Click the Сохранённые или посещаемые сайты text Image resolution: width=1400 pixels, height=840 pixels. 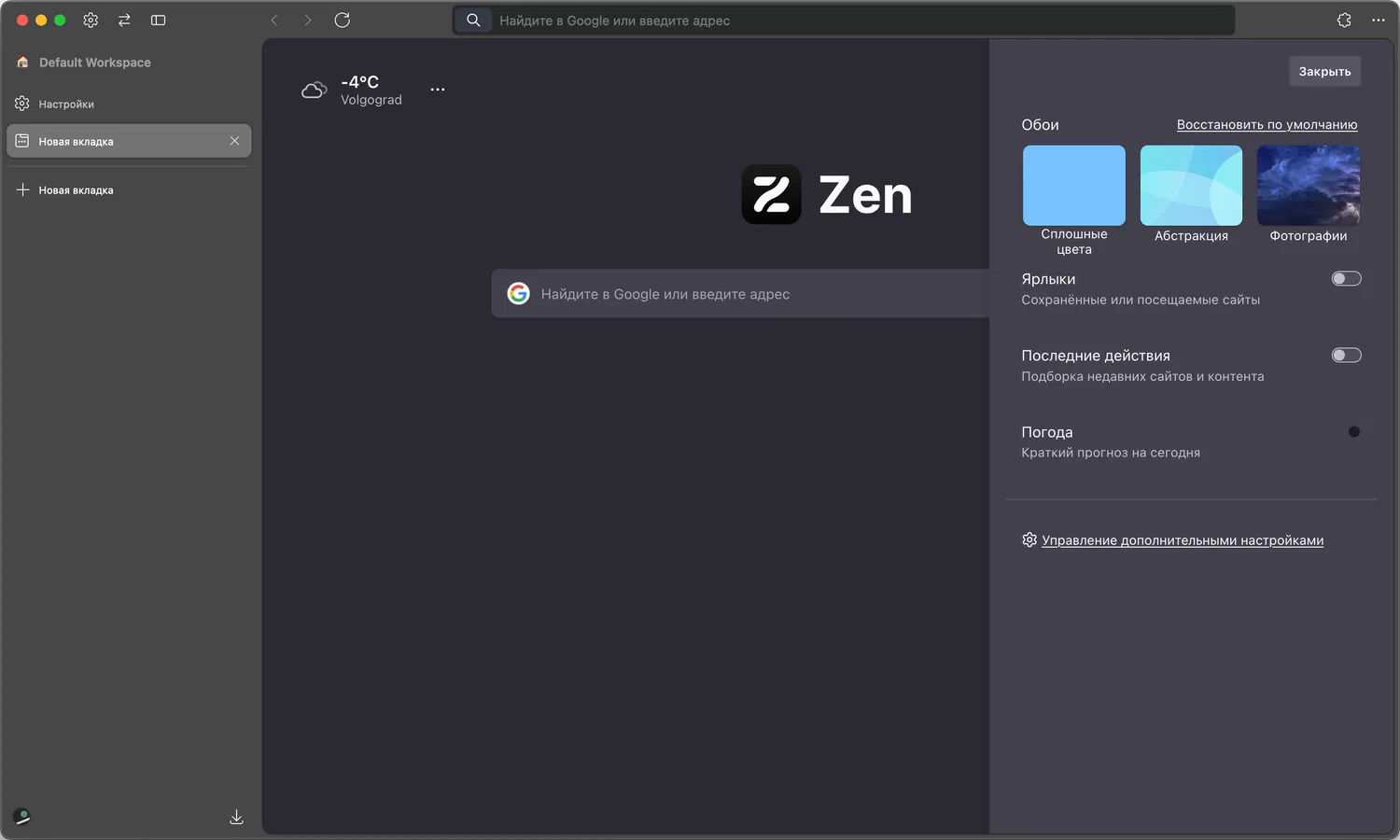1141,300
